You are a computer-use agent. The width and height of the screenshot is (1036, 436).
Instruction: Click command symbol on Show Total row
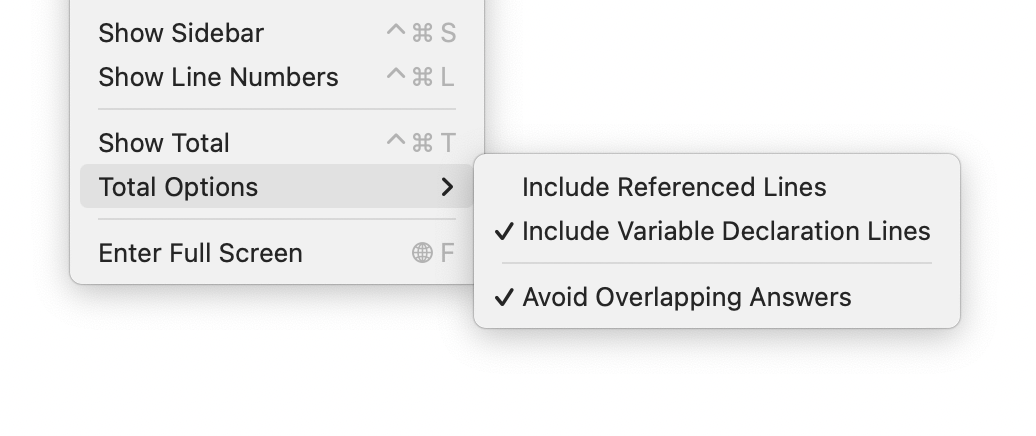tap(422, 143)
